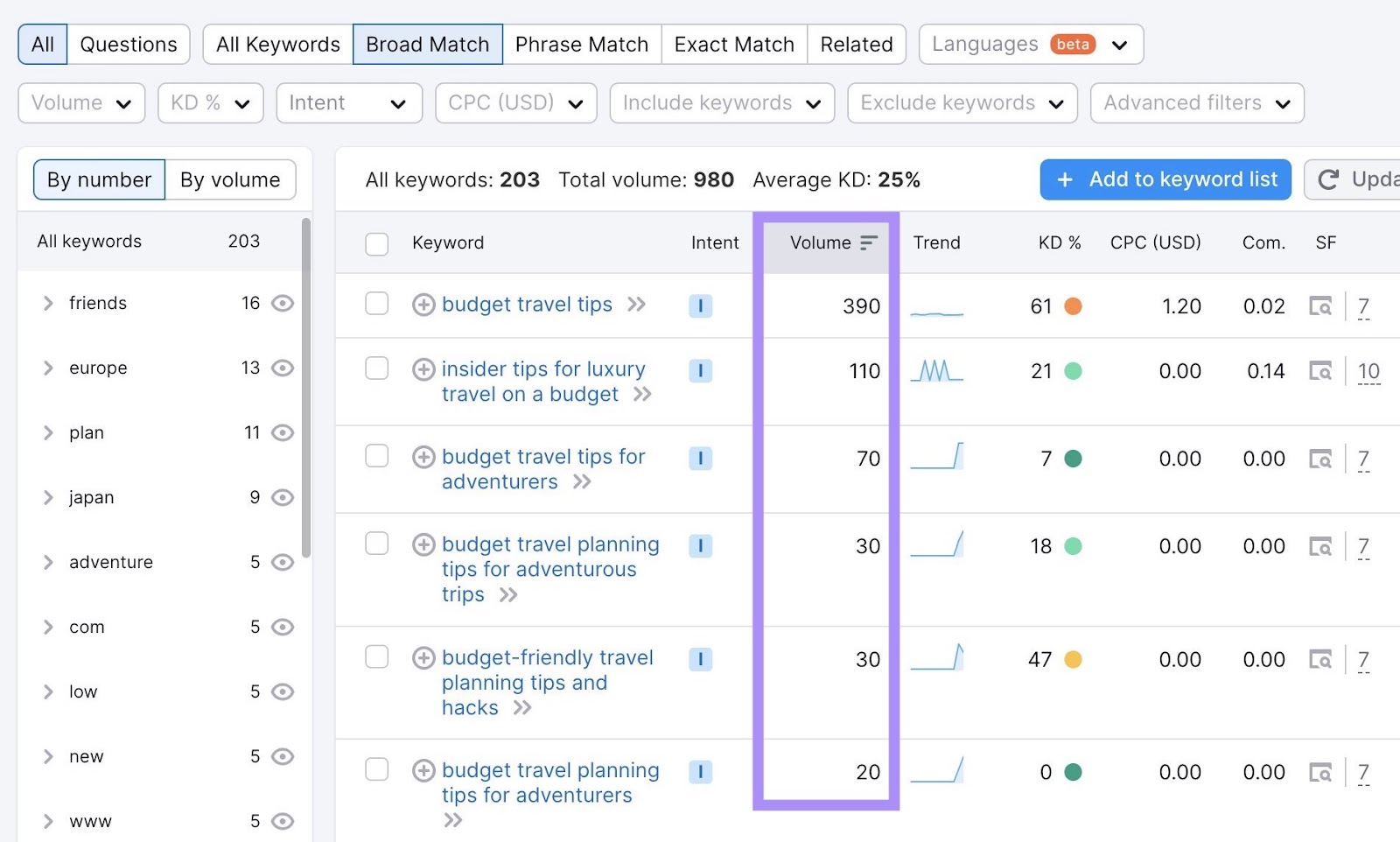This screenshot has width=1400, height=842.
Task: Click orange KD dot for KD 61
Action: point(1073,306)
